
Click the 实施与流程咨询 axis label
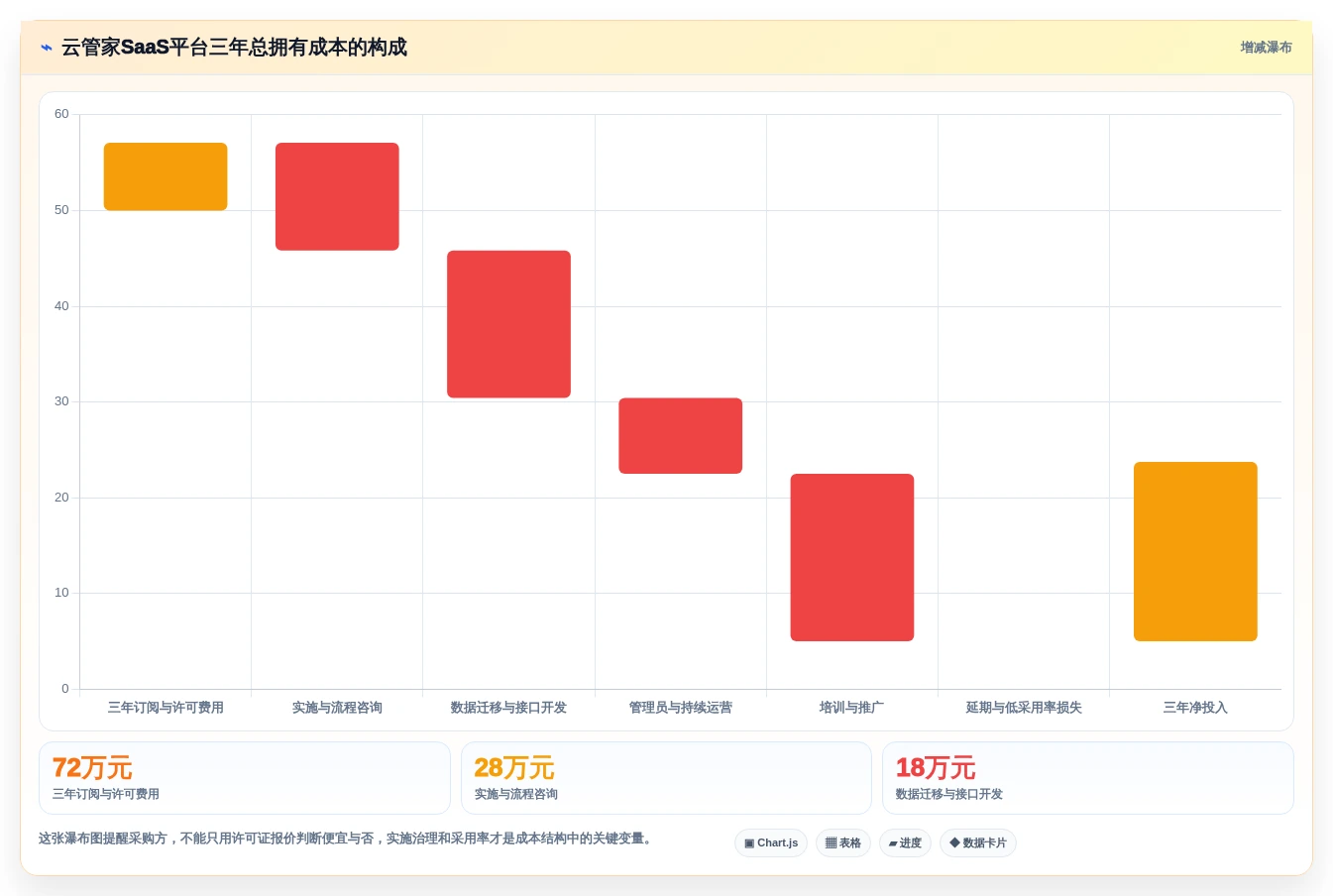point(337,708)
